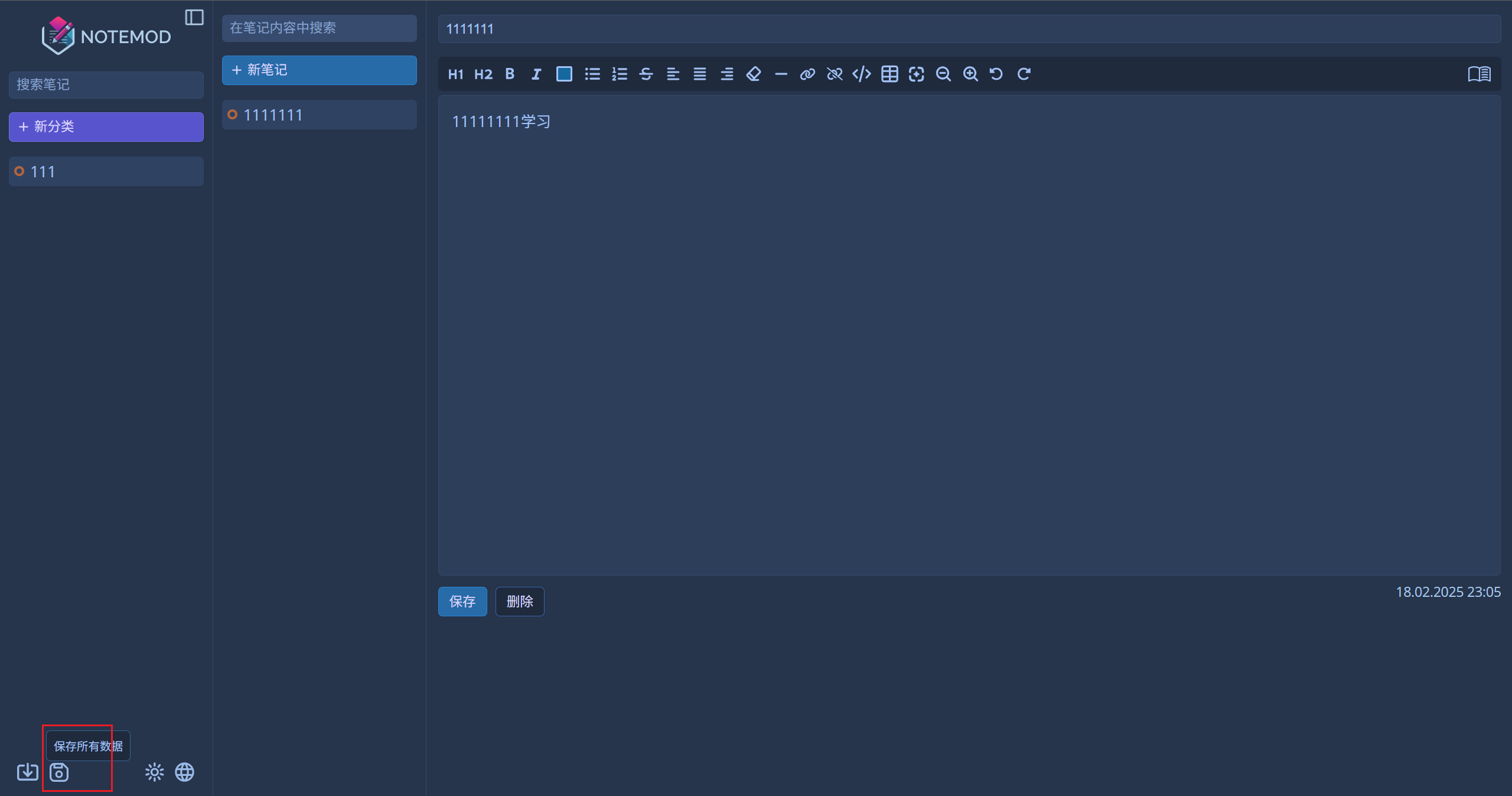Toggle italic text formatting
The image size is (1512, 796).
536,74
